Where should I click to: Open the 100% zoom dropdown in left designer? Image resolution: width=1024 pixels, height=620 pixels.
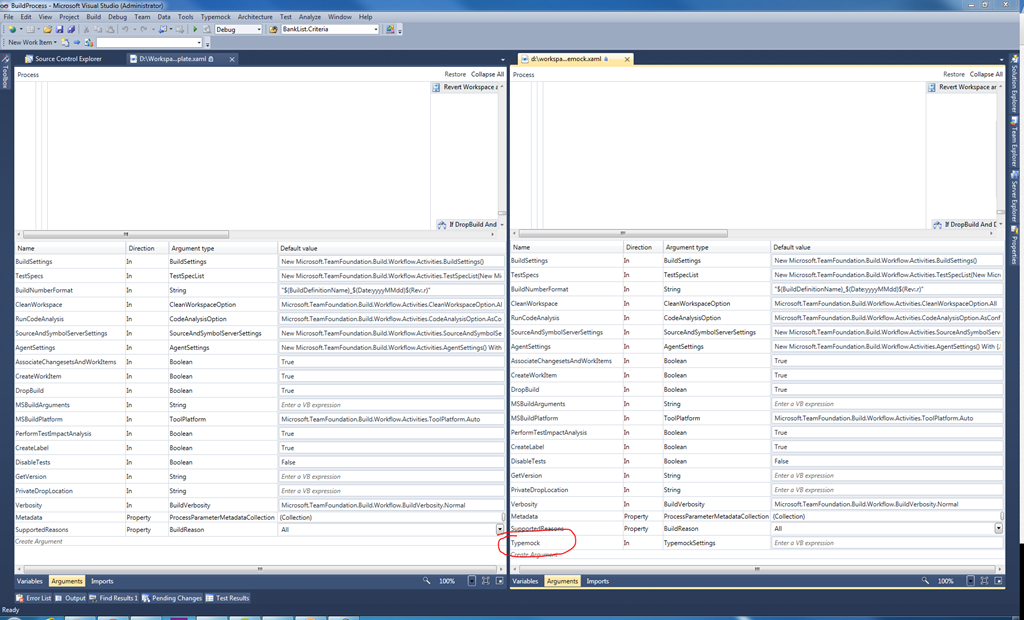[x=472, y=580]
